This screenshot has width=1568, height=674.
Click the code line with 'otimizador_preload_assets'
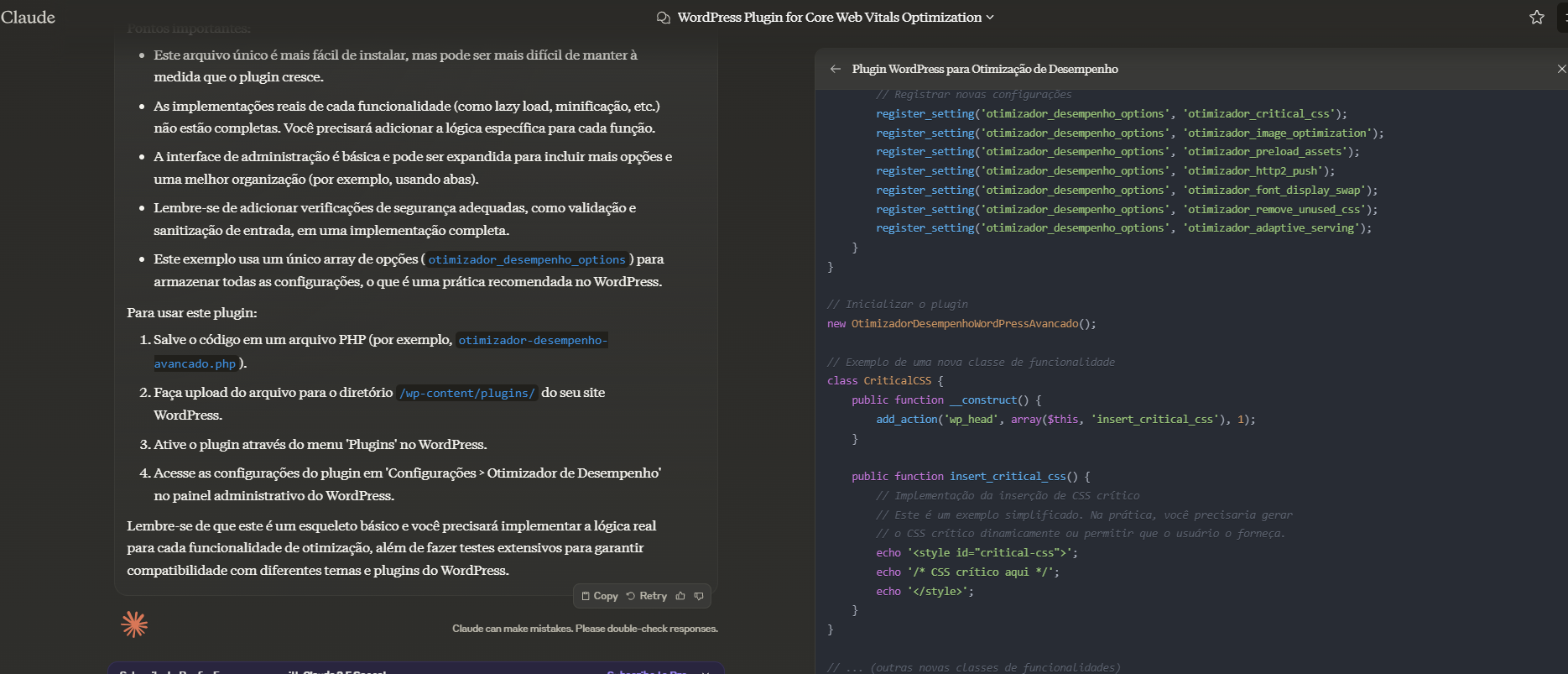(1117, 152)
